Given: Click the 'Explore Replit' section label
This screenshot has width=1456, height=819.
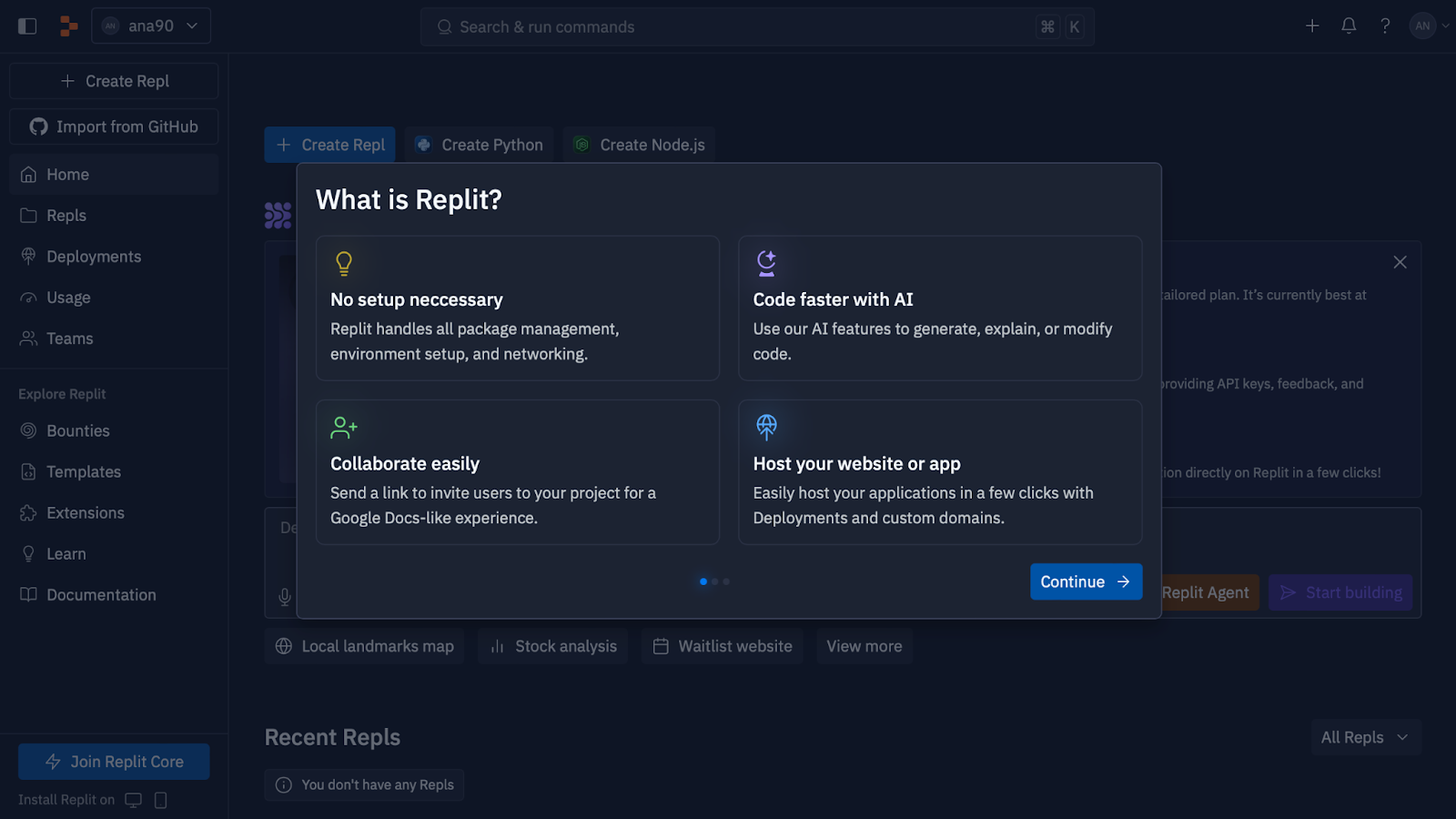Looking at the screenshot, I should [62, 394].
